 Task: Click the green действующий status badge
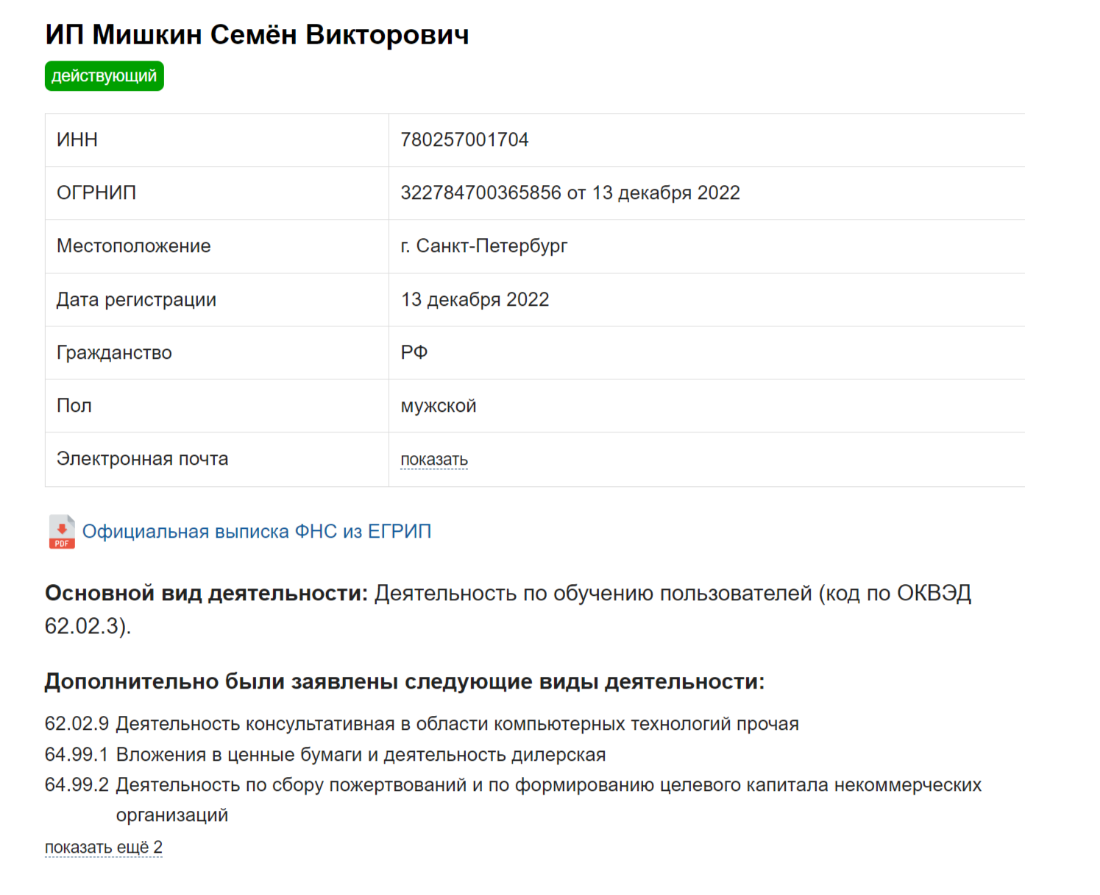105,76
